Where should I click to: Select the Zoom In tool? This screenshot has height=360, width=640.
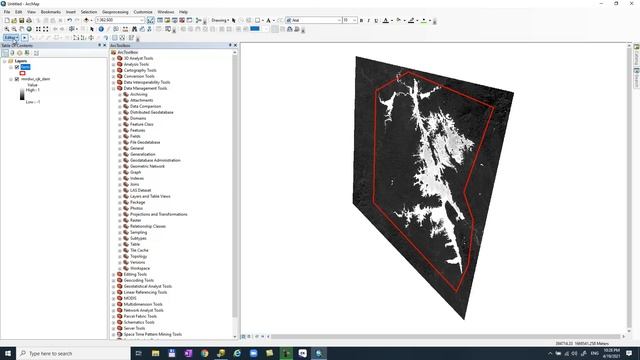(7, 29)
